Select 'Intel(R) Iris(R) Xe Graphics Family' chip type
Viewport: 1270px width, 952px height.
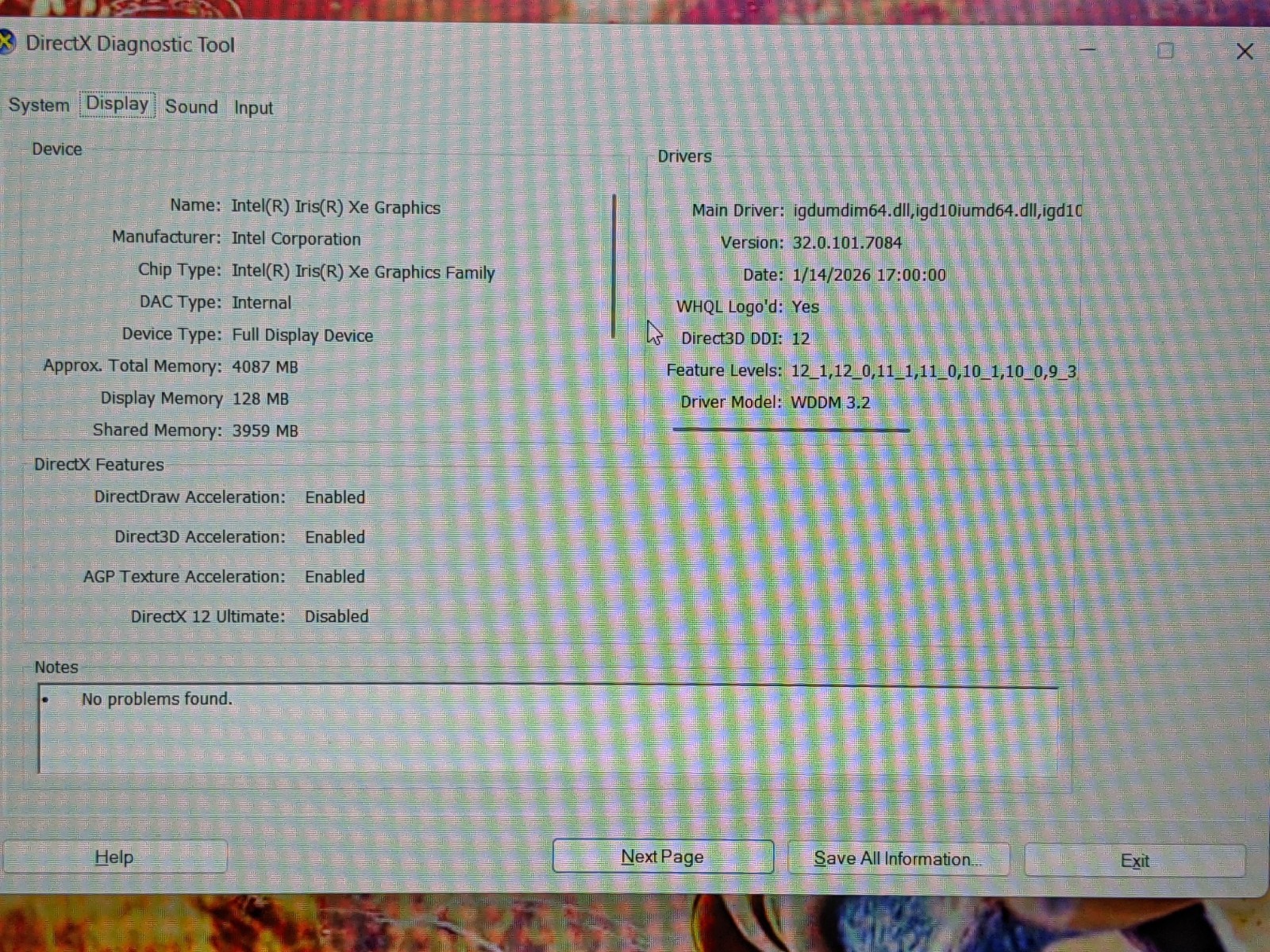364,272
